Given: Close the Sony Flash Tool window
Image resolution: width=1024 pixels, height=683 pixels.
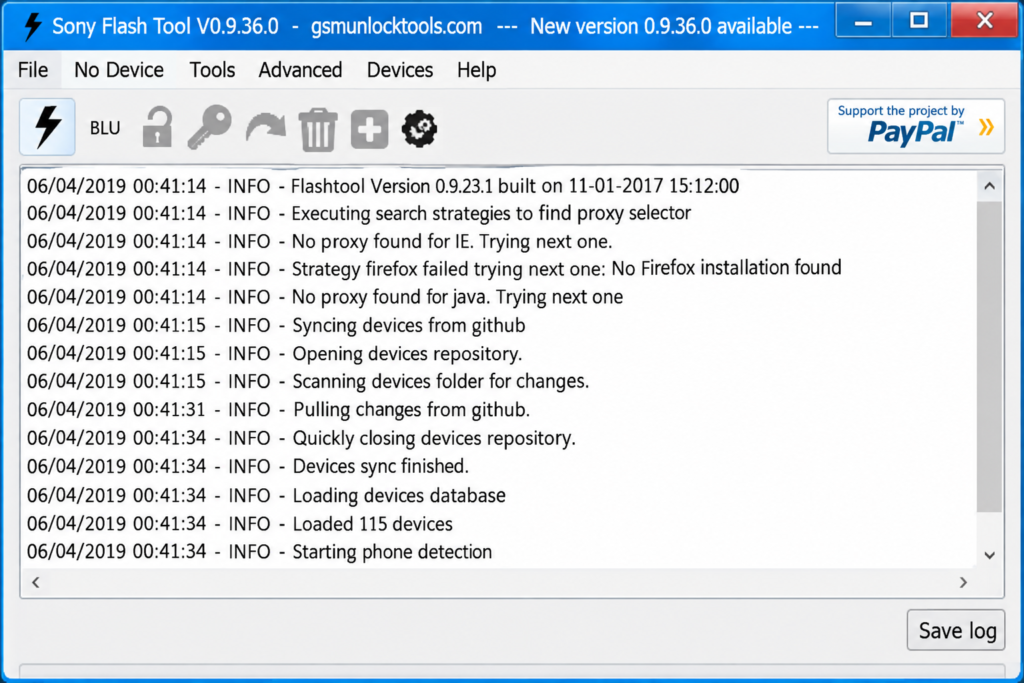Looking at the screenshot, I should coord(984,21).
